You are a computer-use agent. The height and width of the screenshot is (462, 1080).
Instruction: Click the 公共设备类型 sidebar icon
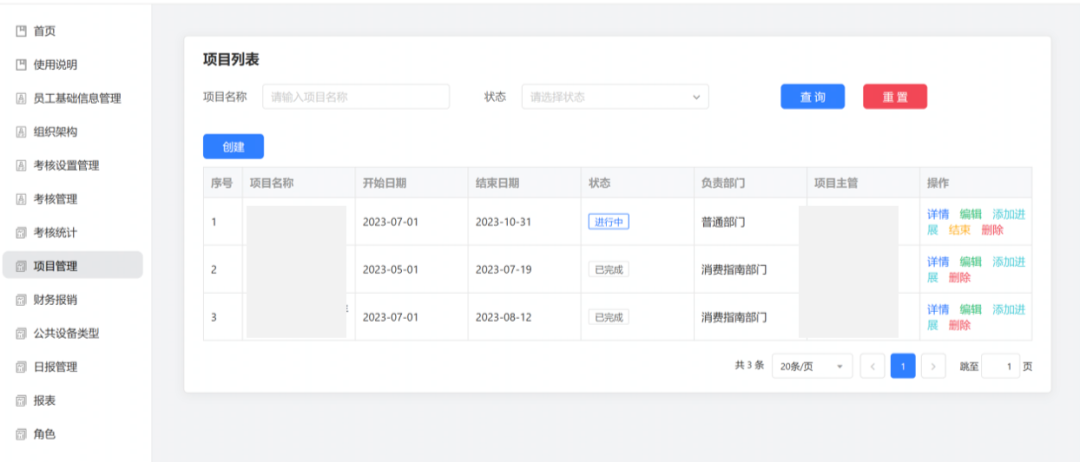click(21, 333)
